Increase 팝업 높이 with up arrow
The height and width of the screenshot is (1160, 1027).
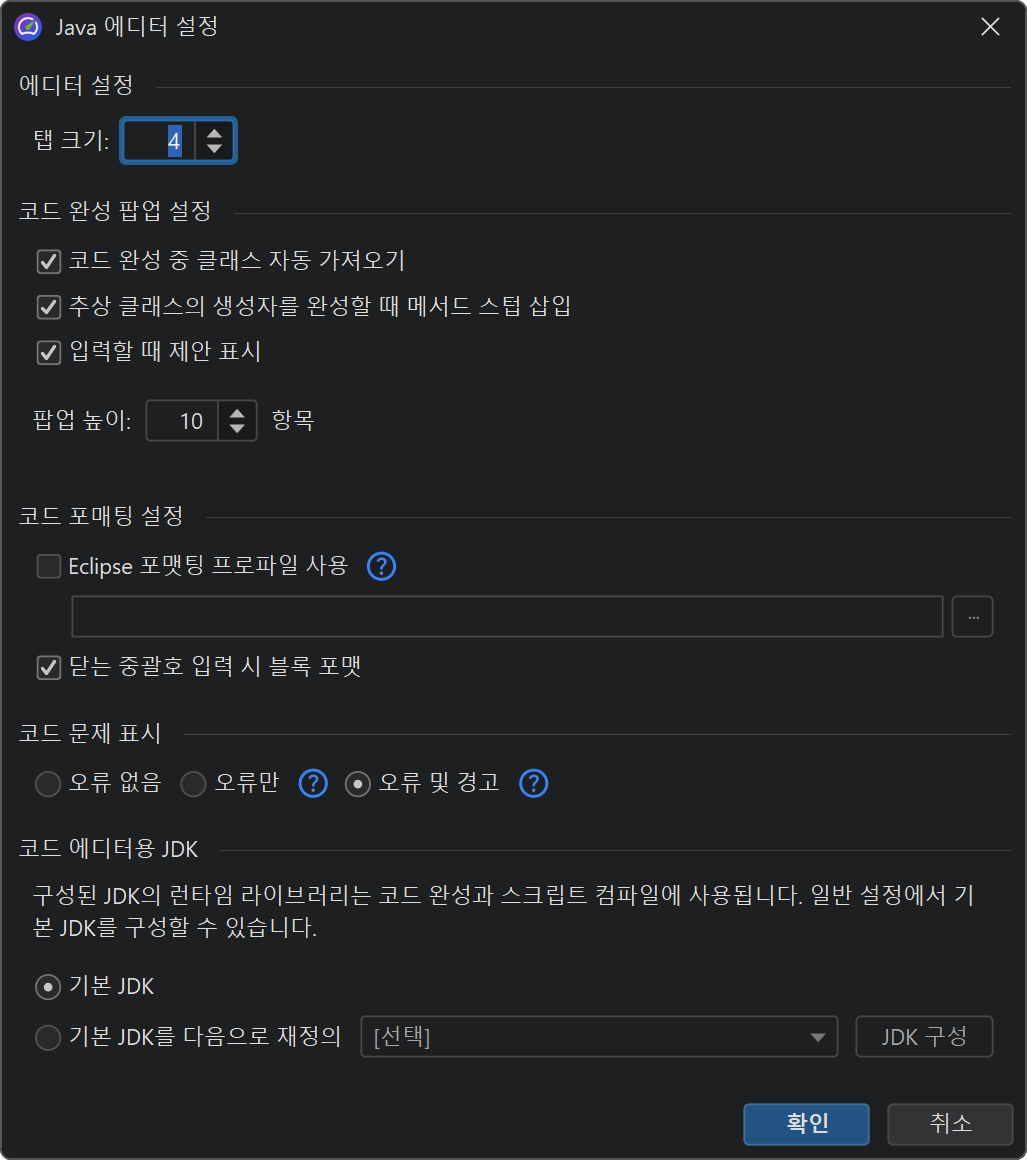click(236, 413)
